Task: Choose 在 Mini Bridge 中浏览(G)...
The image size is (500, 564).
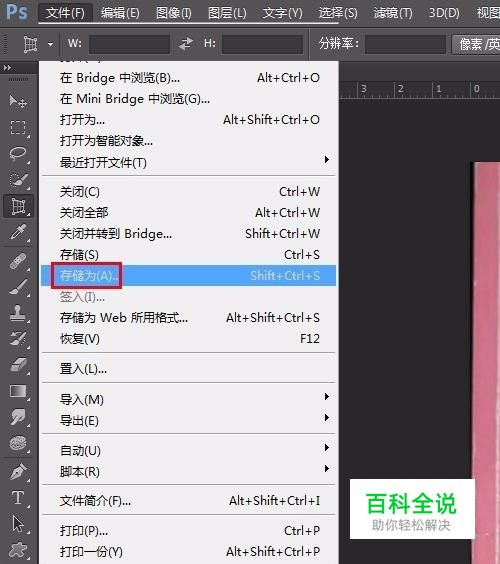Action: [x=189, y=99]
